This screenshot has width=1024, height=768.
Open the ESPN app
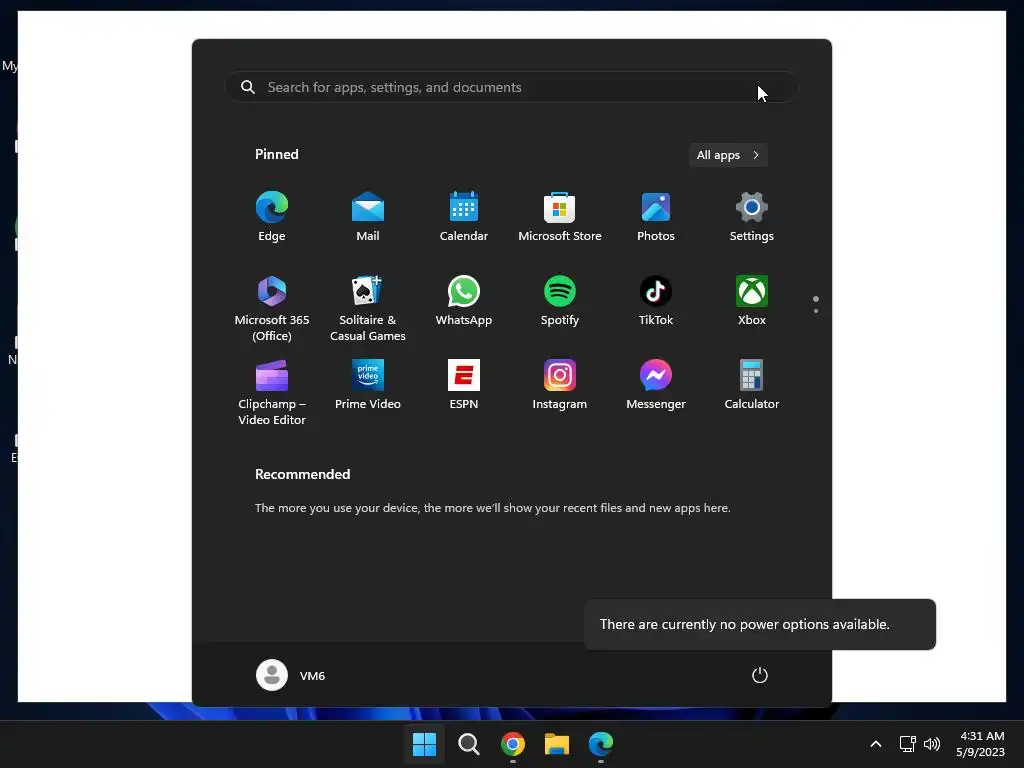464,385
